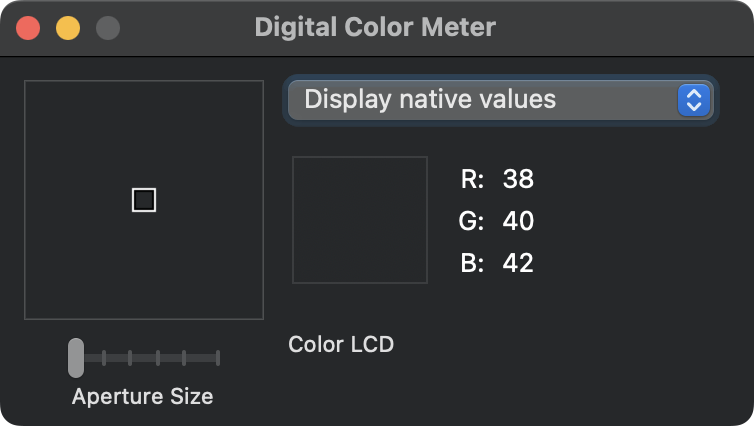Click the Aperture Size slider thumb
The image size is (754, 426).
pyautogui.click(x=76, y=357)
